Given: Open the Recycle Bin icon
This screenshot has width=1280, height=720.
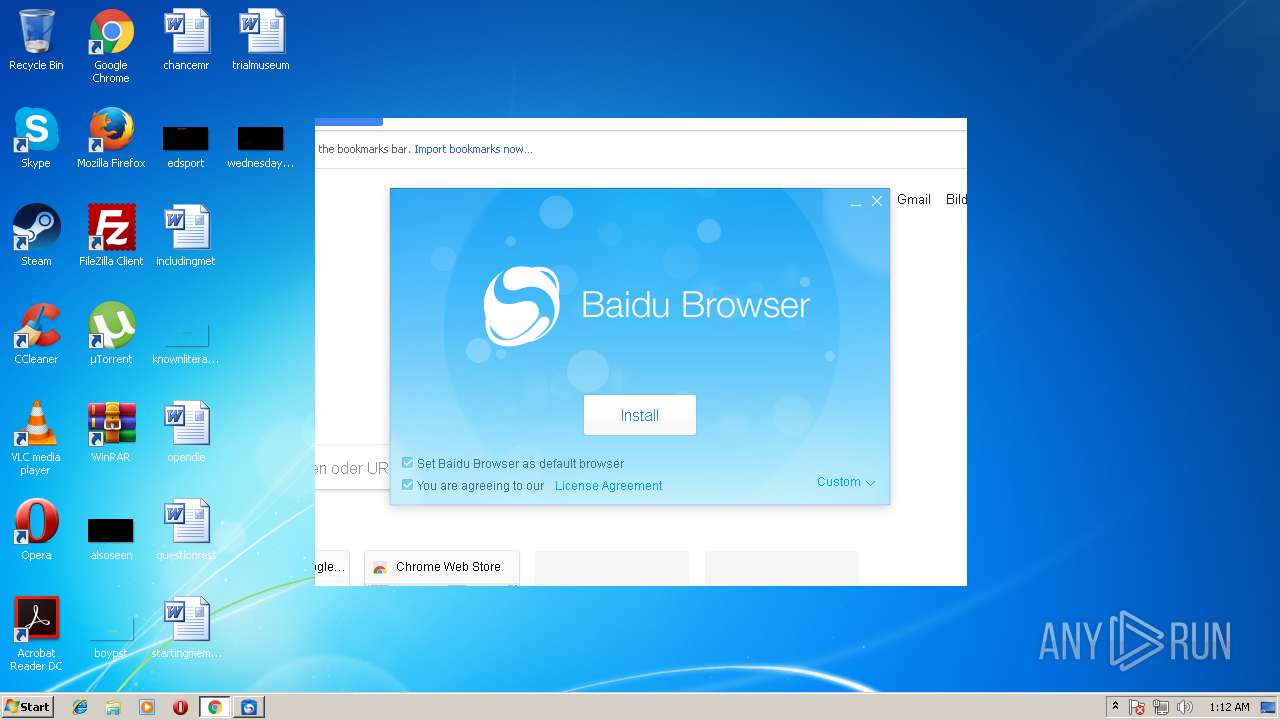Looking at the screenshot, I should point(36,41).
